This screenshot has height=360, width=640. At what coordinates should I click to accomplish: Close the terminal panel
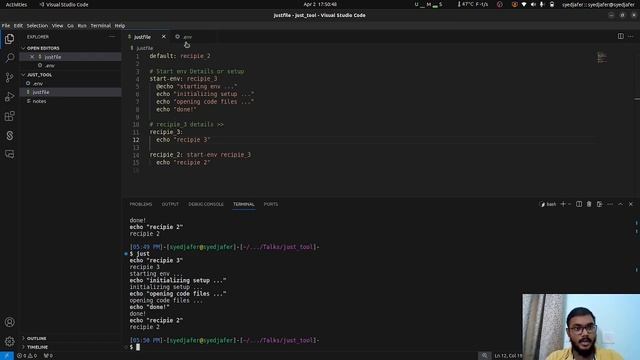(x=631, y=204)
